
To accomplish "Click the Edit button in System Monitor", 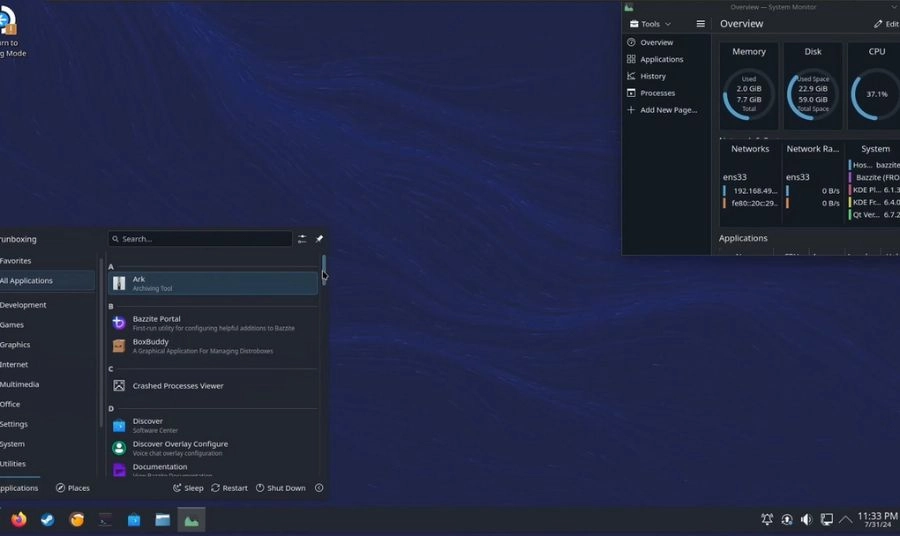I will coord(885,24).
